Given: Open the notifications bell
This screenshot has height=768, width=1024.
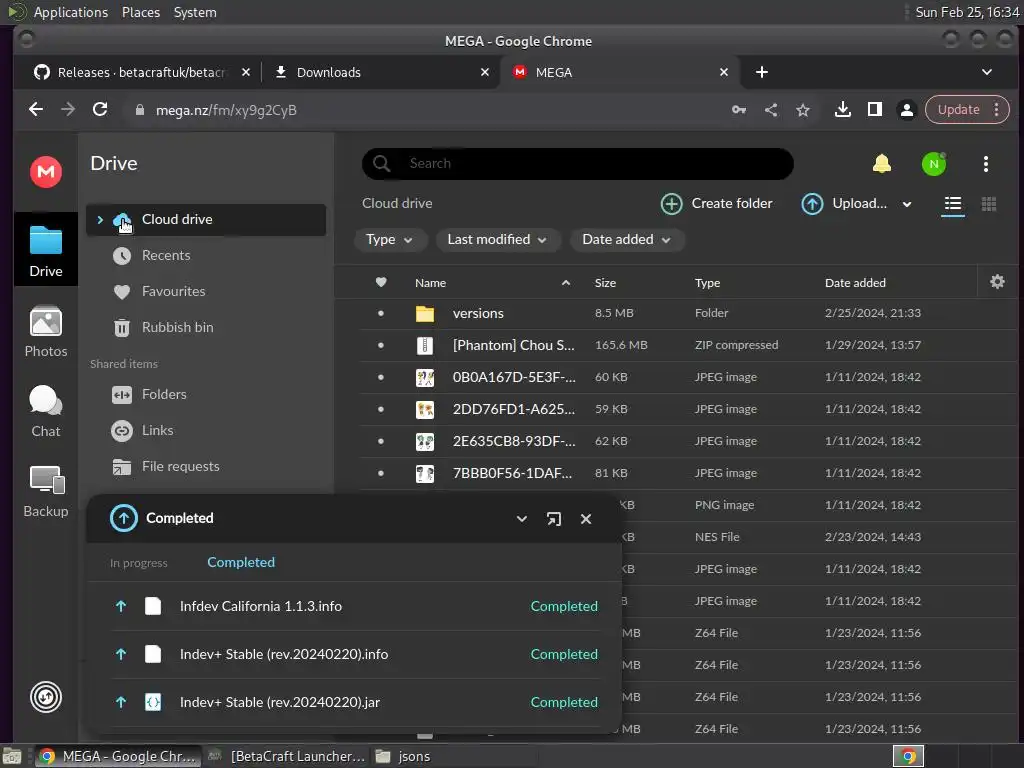Looking at the screenshot, I should [x=882, y=163].
